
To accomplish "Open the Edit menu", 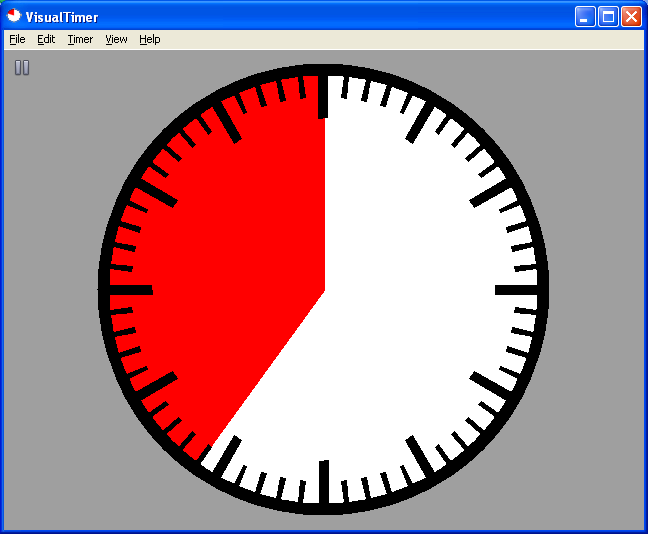I will click(46, 39).
